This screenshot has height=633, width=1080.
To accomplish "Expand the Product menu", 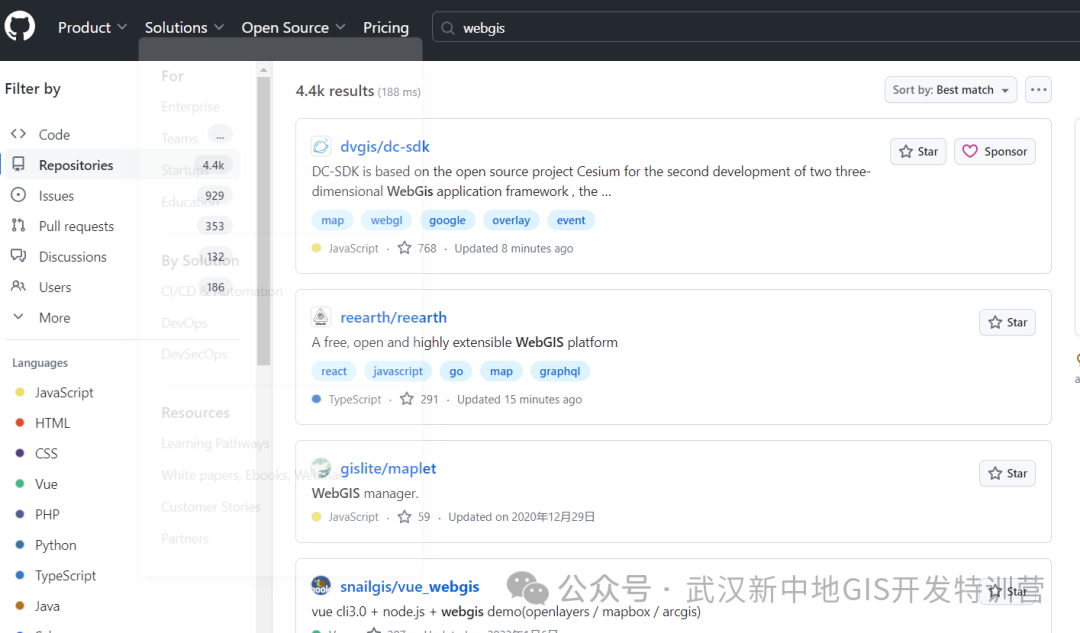I will coord(92,28).
